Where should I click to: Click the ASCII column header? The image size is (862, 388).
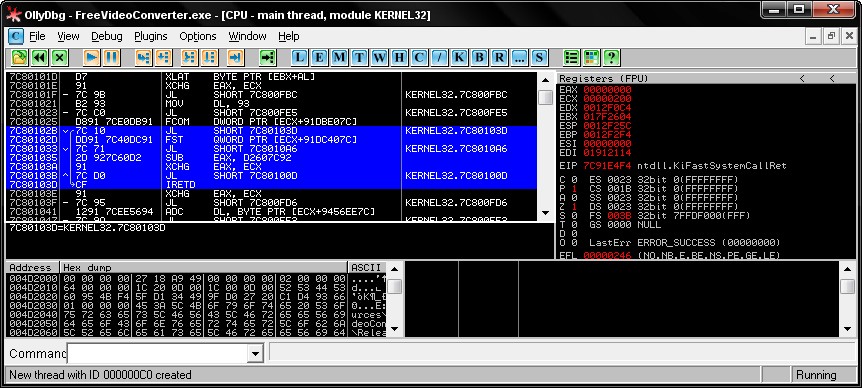(367, 268)
